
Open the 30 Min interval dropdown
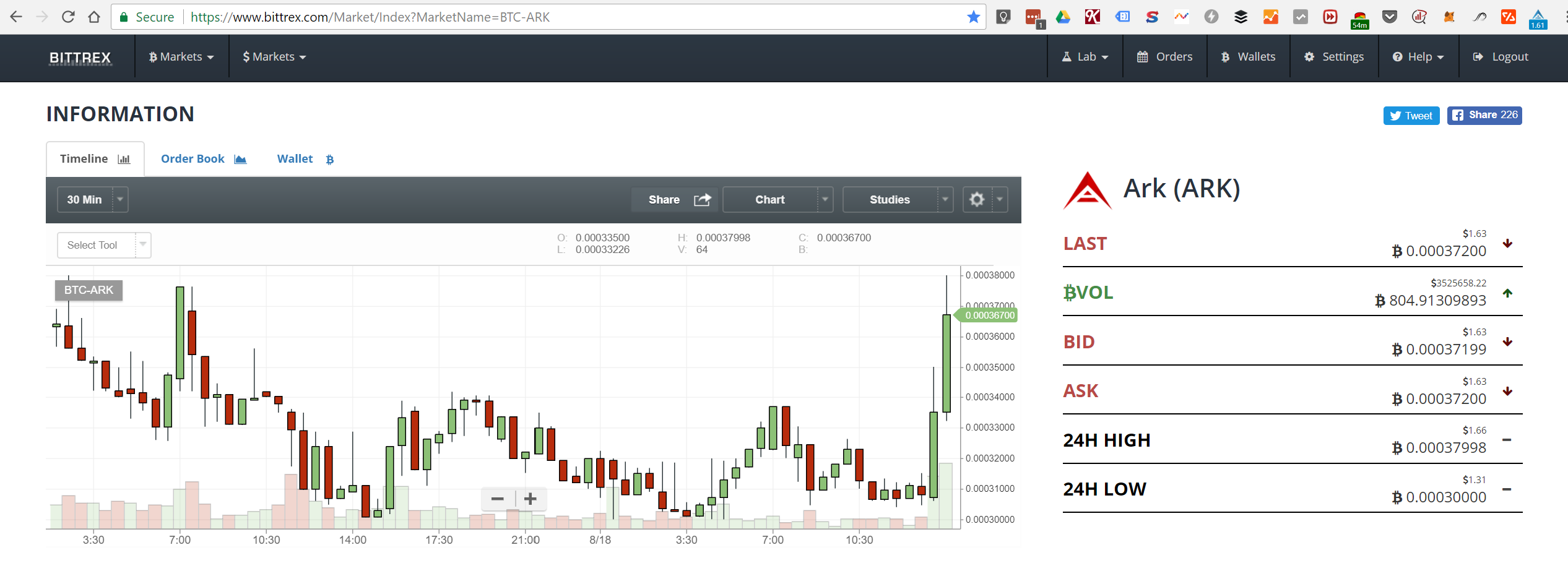(x=93, y=199)
